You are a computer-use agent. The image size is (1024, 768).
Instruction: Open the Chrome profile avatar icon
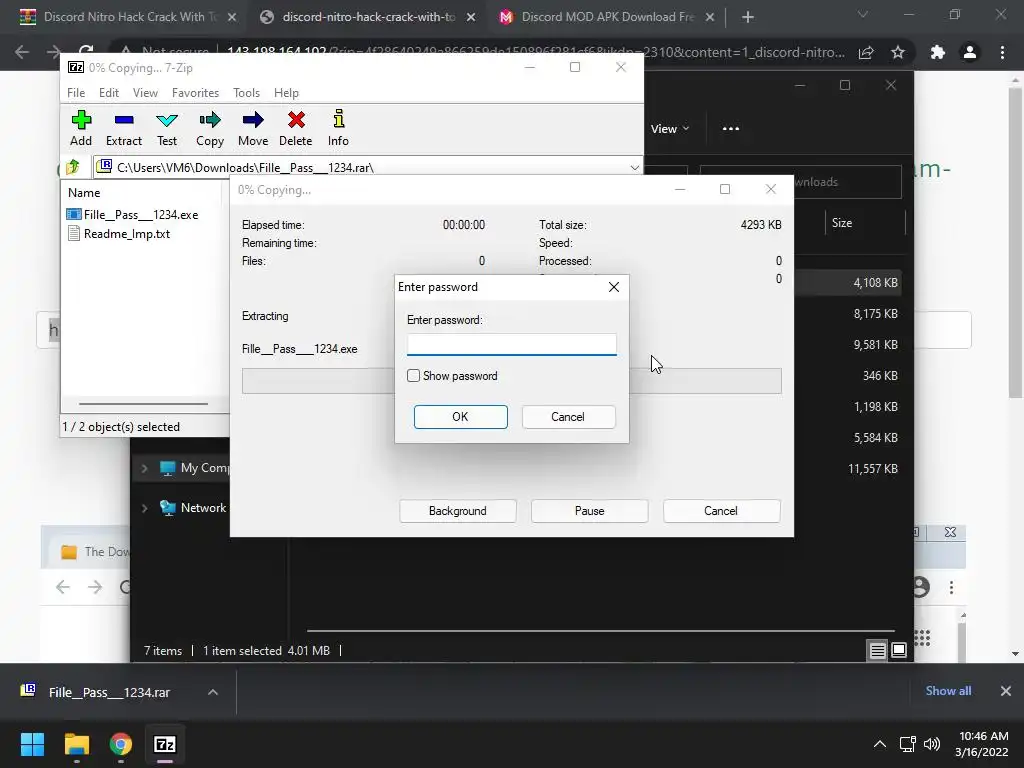coord(970,52)
